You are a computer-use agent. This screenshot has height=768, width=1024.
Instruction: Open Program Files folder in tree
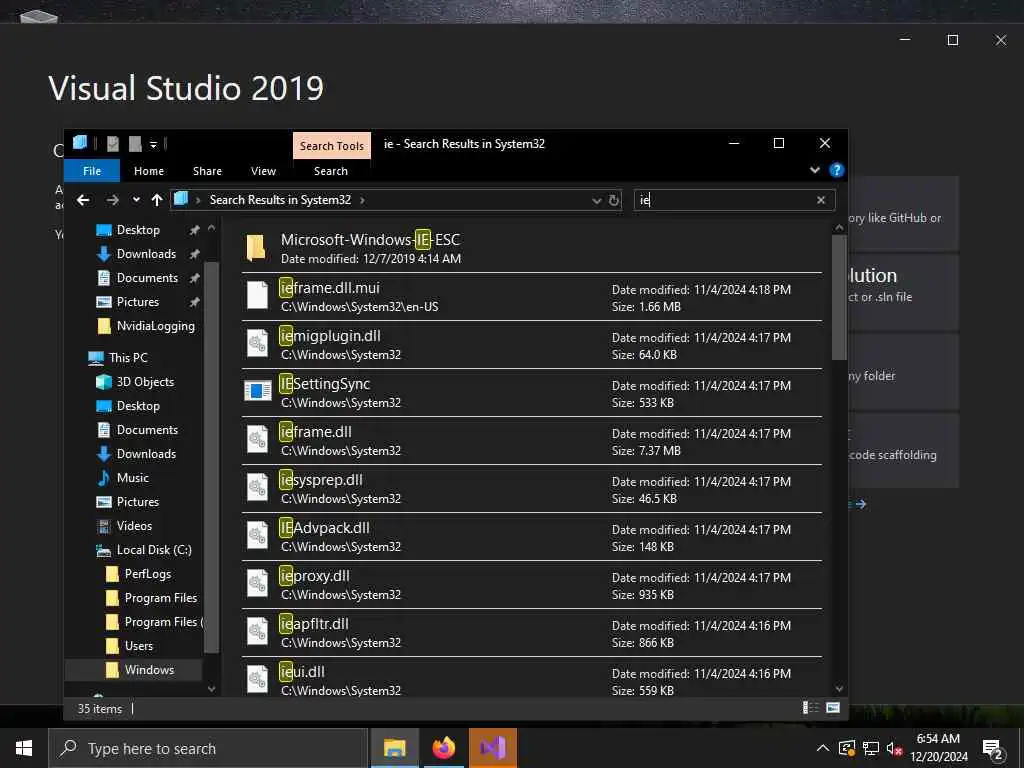161,598
